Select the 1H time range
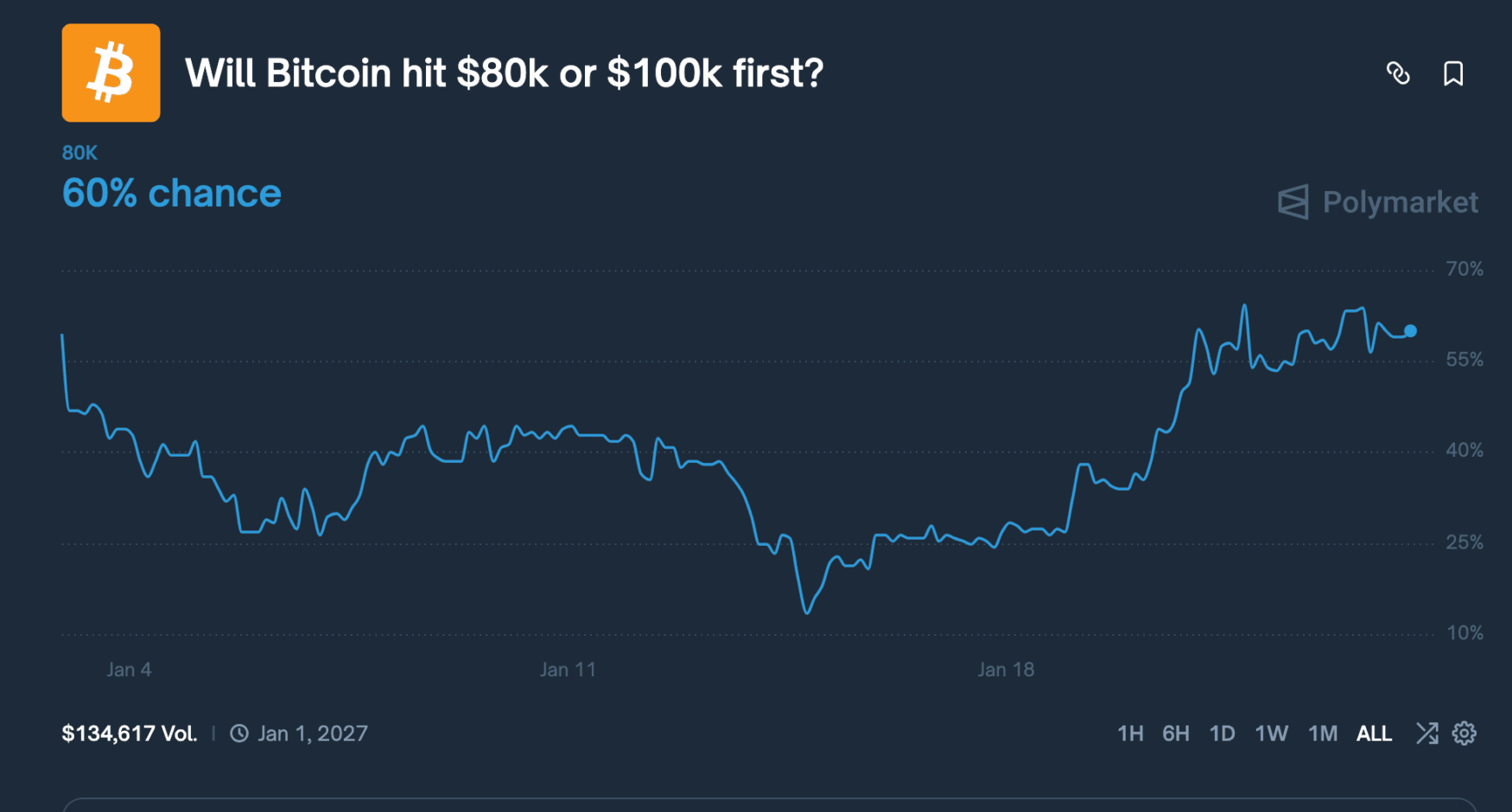The height and width of the screenshot is (812, 1512). (1130, 733)
